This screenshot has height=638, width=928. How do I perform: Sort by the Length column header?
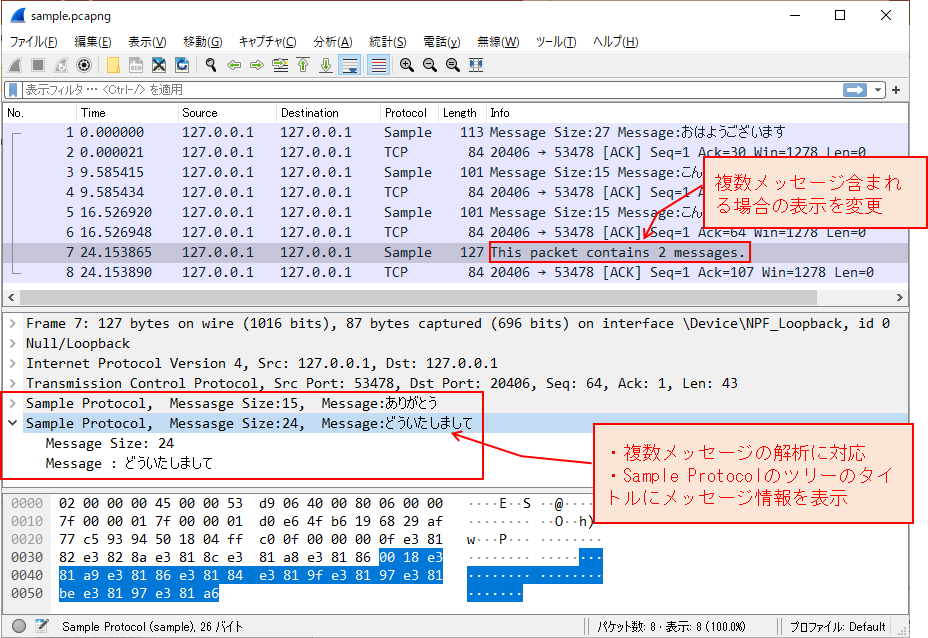click(x=462, y=113)
